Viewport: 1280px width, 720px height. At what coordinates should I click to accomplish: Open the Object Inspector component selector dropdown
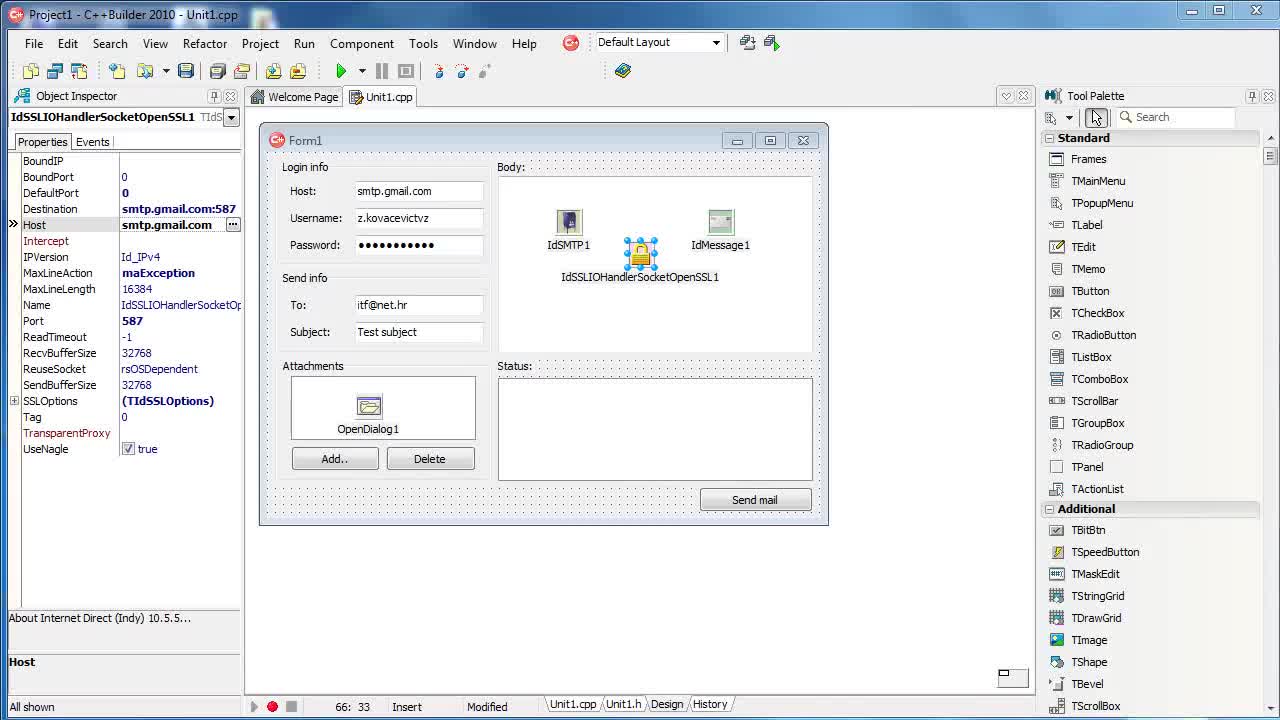231,117
